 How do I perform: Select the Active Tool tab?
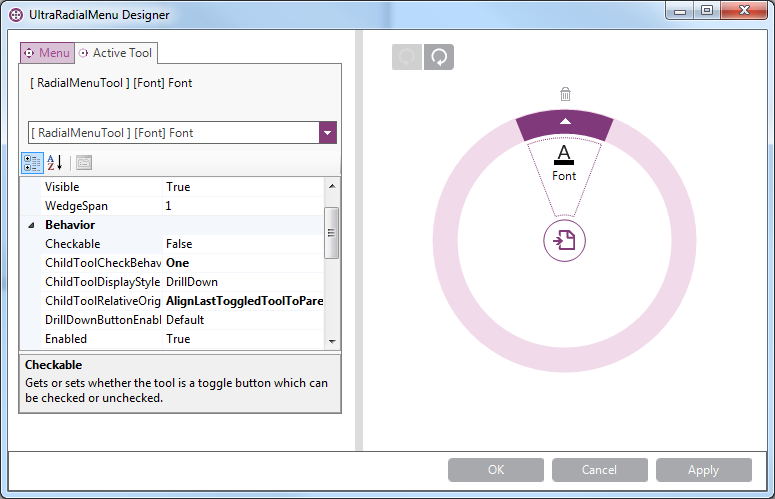pyautogui.click(x=115, y=52)
